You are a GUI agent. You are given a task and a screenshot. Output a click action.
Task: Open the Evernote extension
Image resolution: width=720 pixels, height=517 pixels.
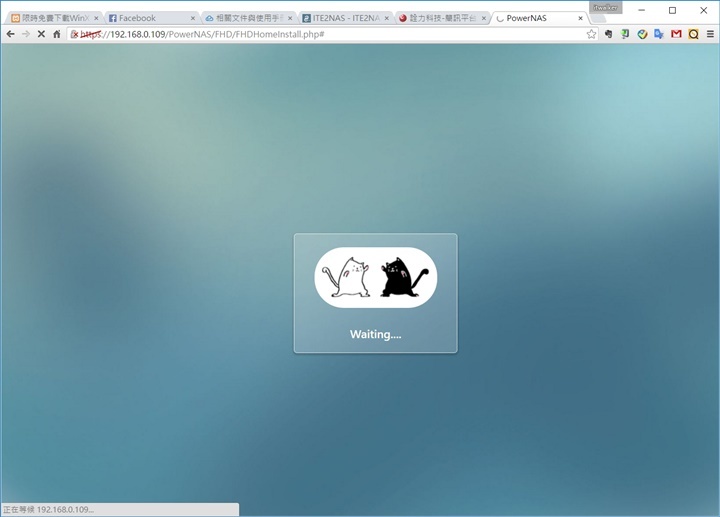point(609,34)
